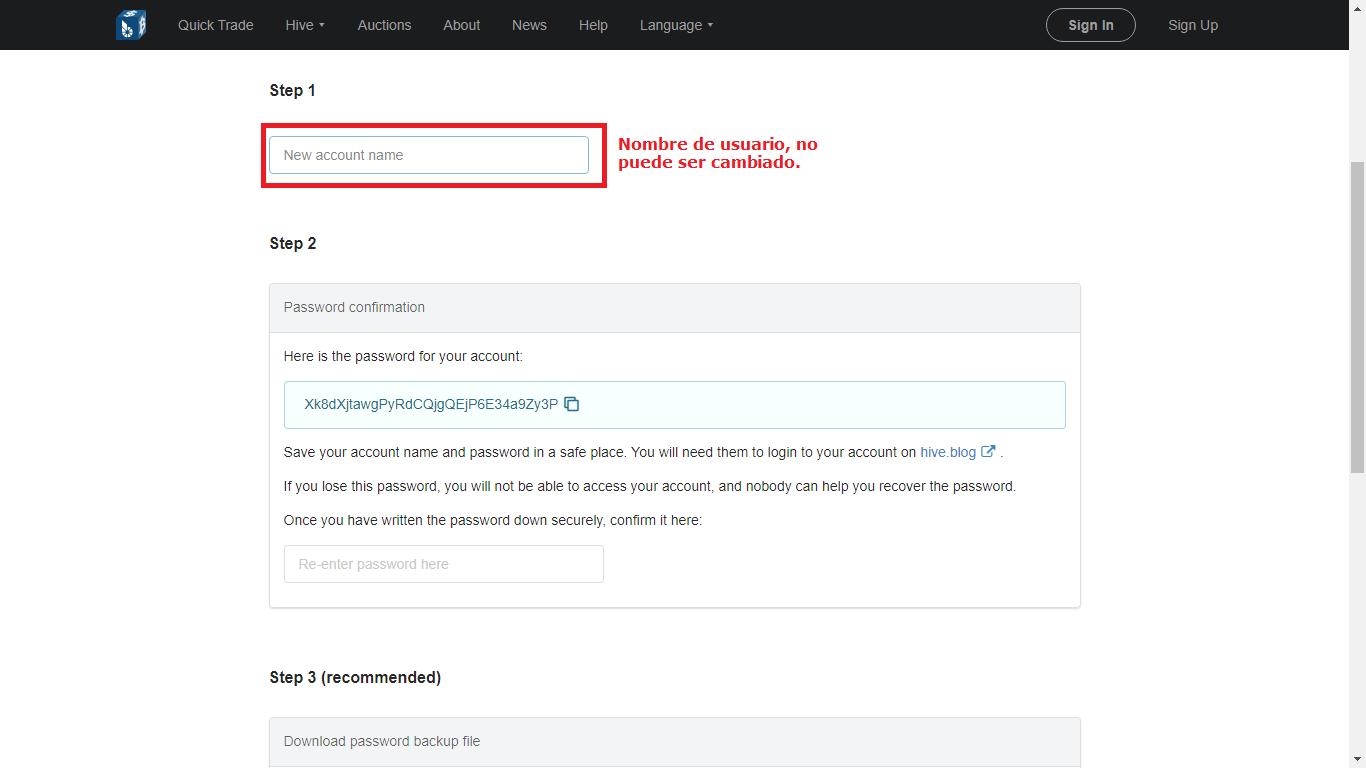Click the BlockTrades cube logo
This screenshot has width=1366, height=768.
point(131,24)
